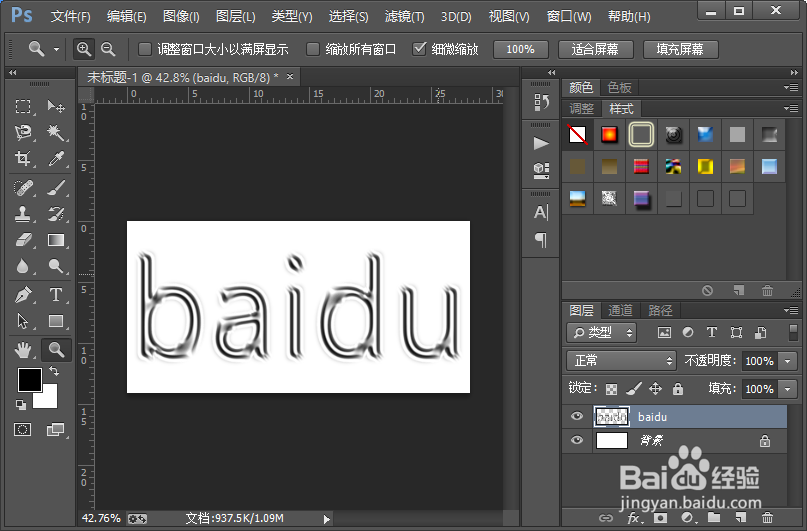
Task: Open the Zoom tool preset dropdown
Action: 56,49
